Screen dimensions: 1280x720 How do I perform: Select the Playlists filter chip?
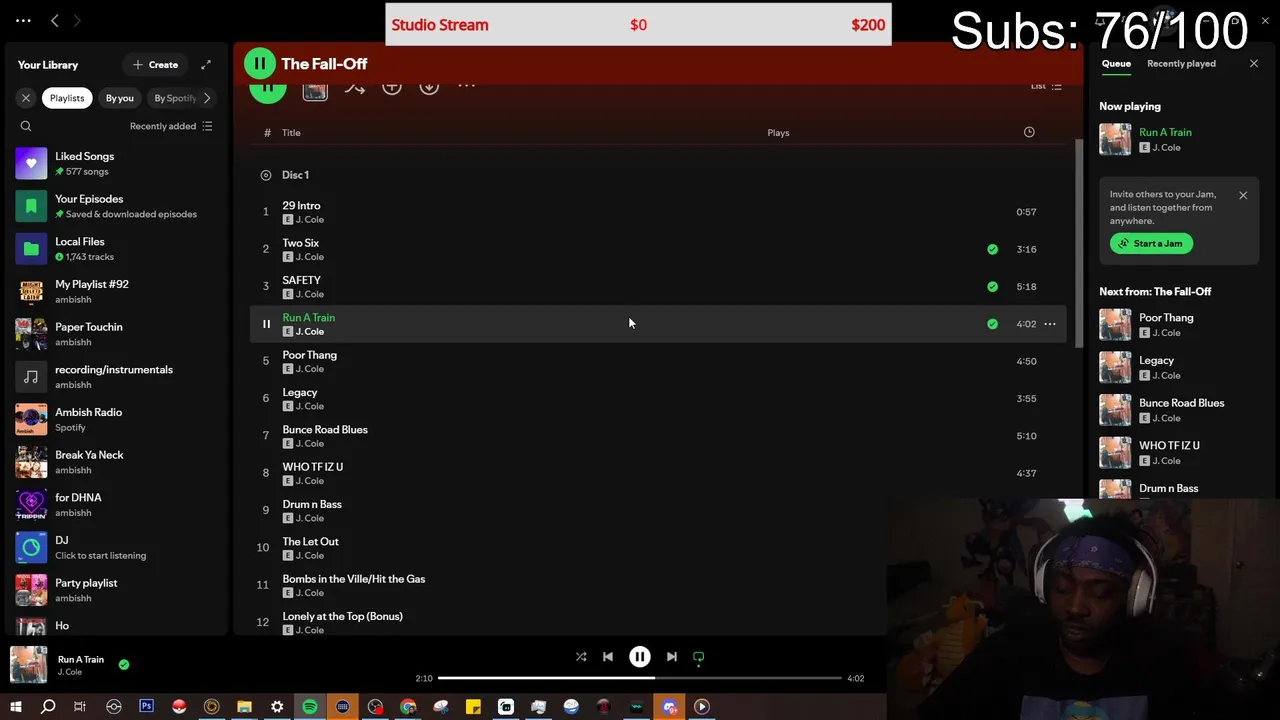pyautogui.click(x=67, y=98)
